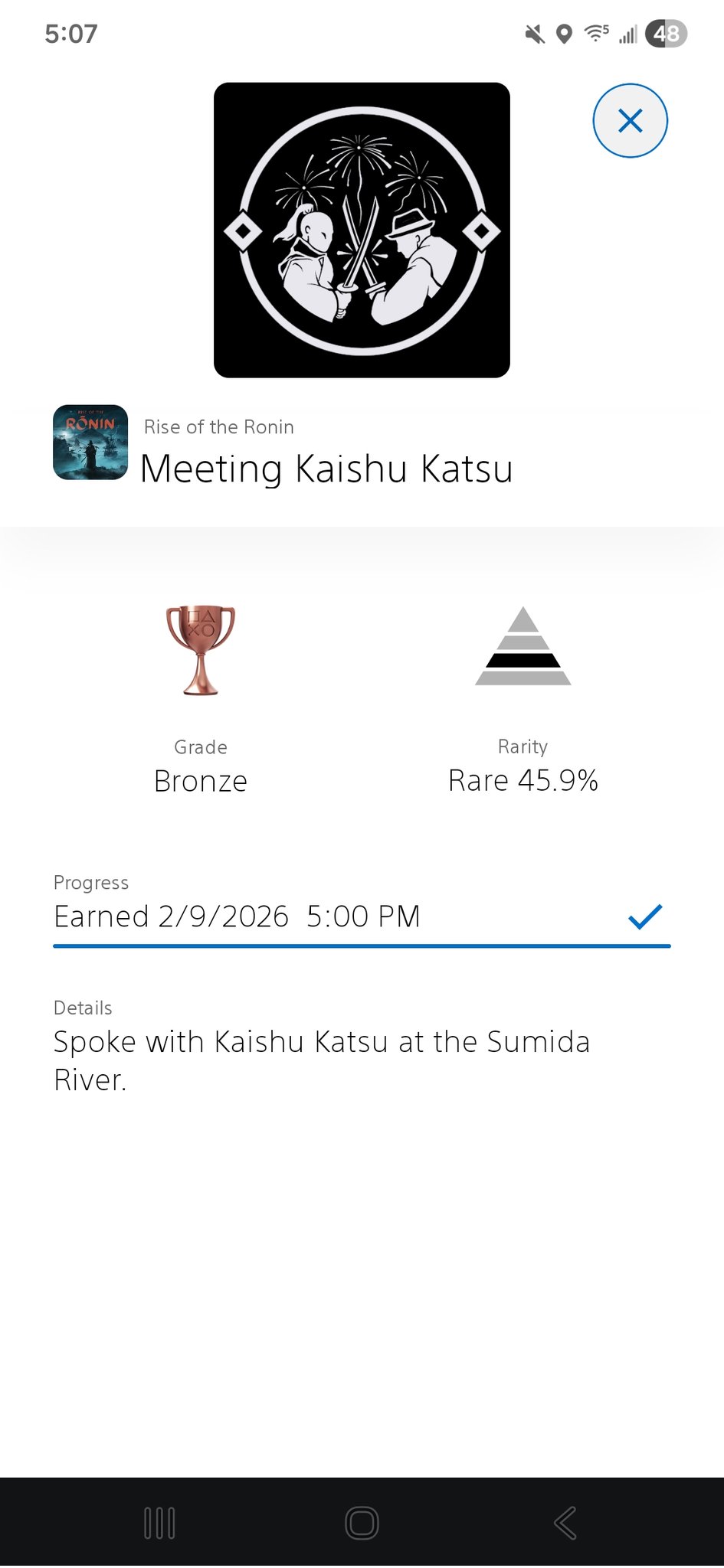
Task: Tap the battery indicator showing 48
Action: (666, 34)
